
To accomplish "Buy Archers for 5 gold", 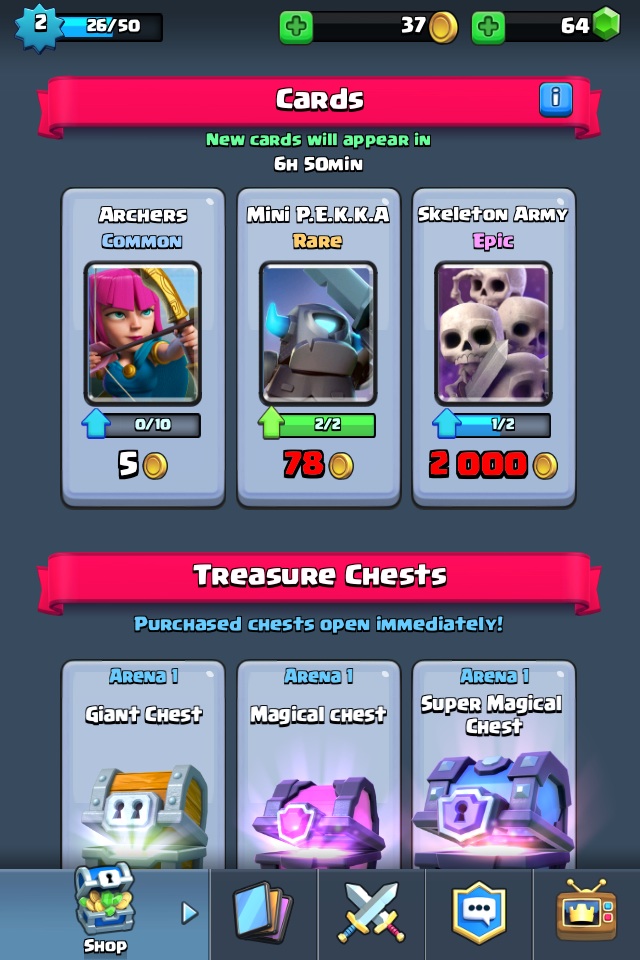I will (143, 465).
